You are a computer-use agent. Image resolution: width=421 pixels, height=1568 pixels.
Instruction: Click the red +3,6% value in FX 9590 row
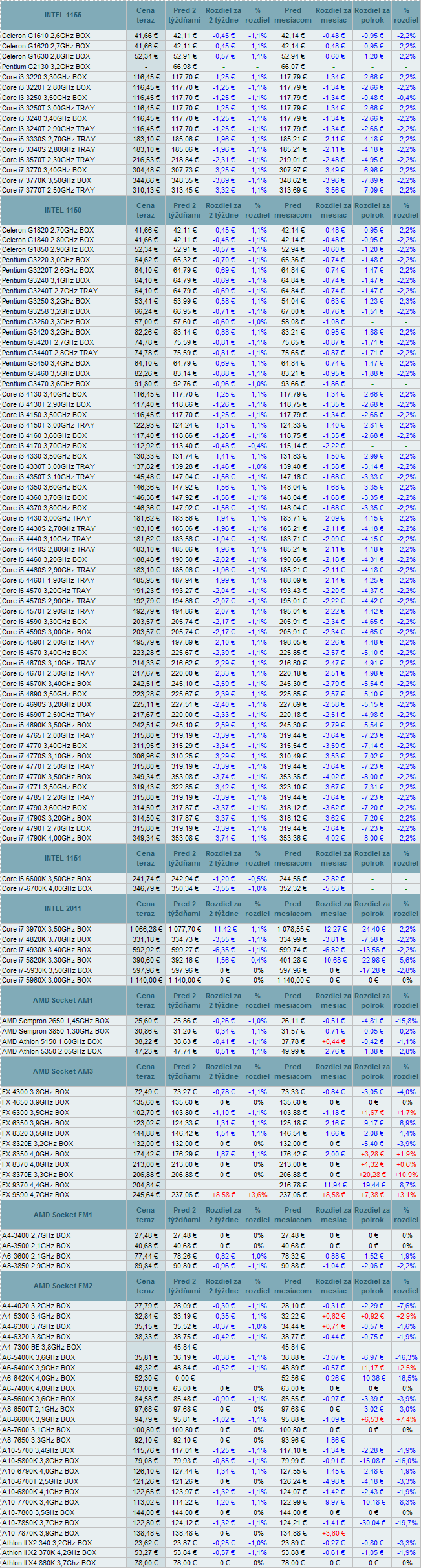257,1195
